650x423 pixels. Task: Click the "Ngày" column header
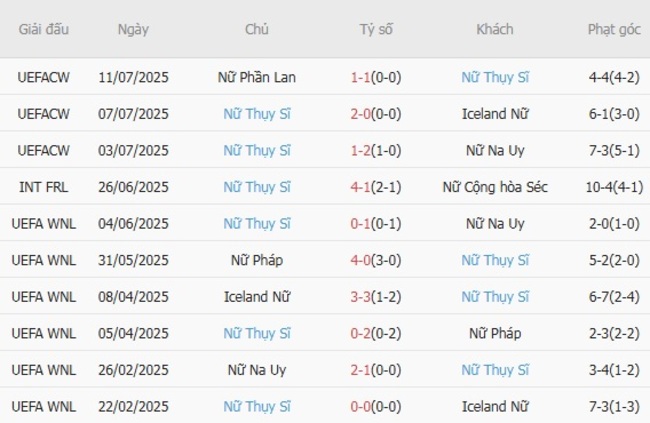pyautogui.click(x=133, y=29)
